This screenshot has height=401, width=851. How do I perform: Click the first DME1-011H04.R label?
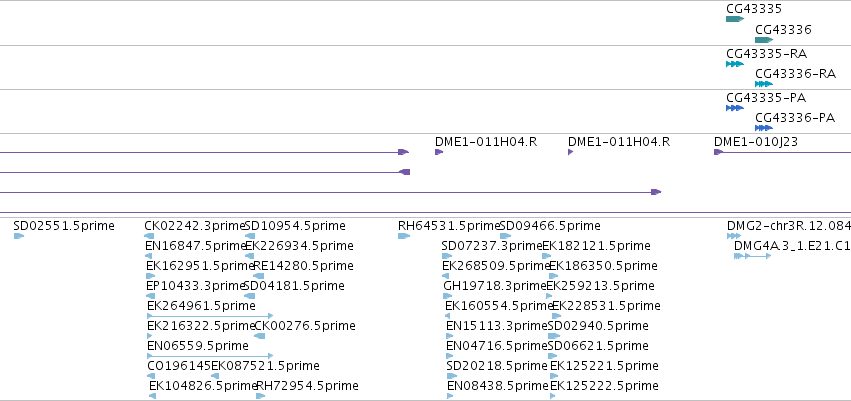(486, 142)
